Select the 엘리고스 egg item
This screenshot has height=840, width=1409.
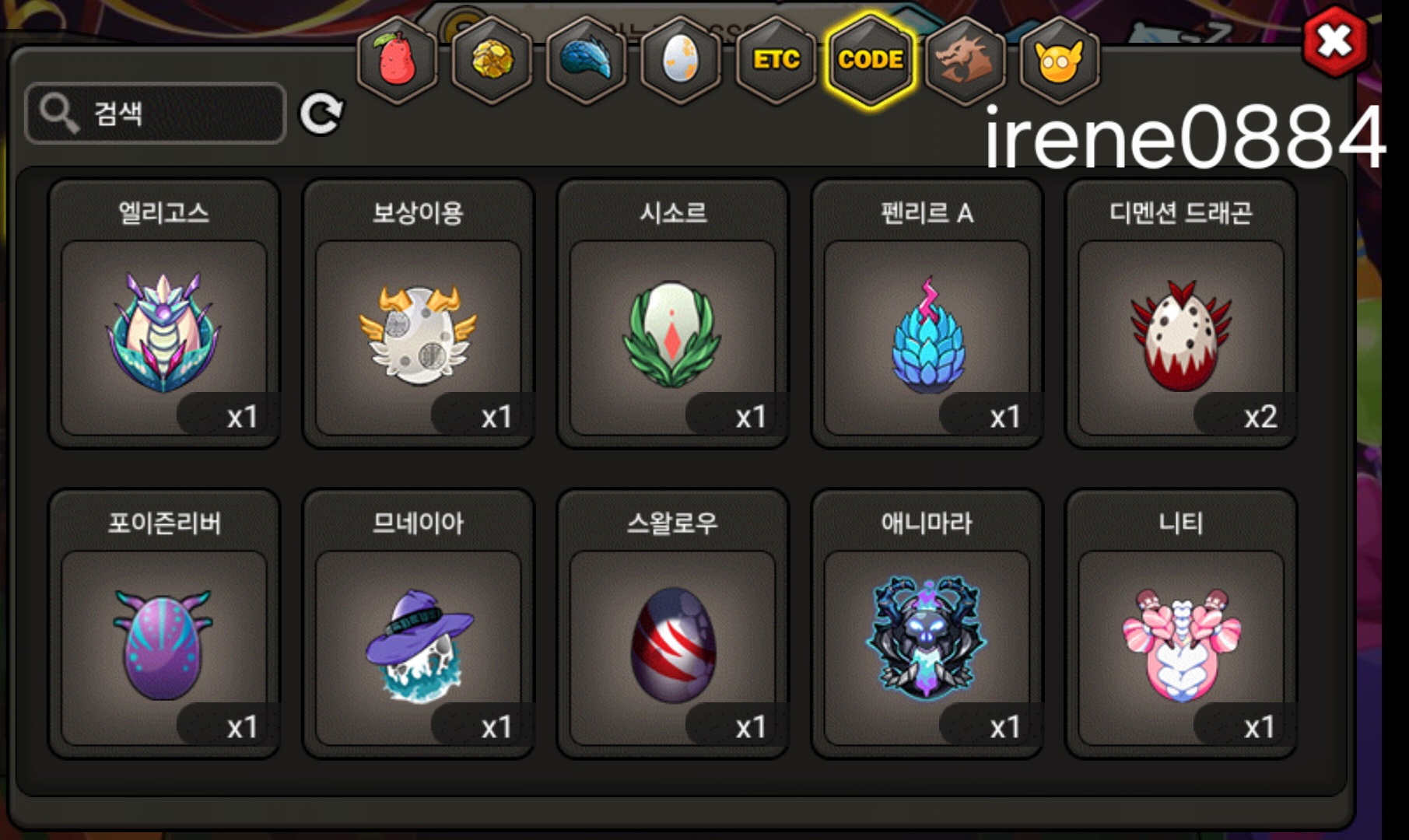[164, 314]
